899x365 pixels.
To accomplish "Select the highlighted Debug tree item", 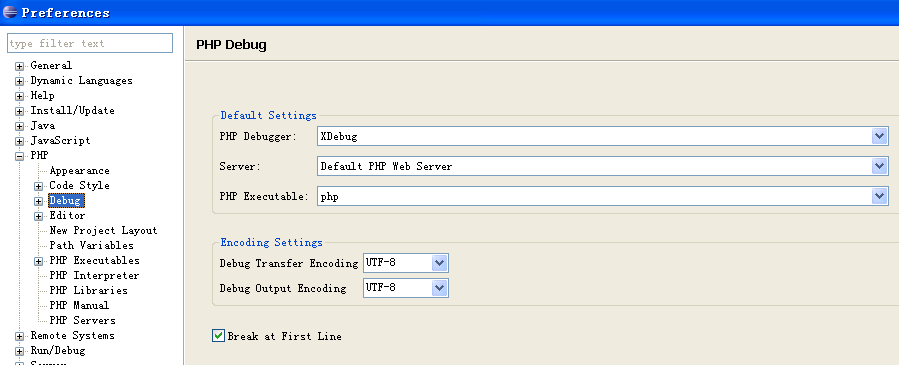I will [x=67, y=201].
